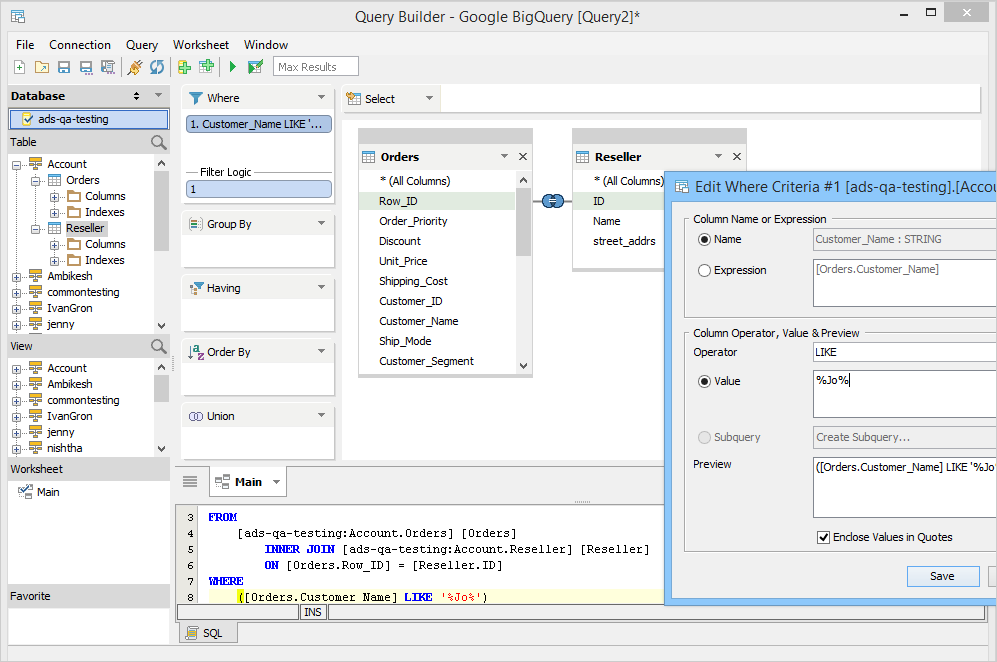
Task: Click the hamburger lines icon beside Main tab
Action: [190, 481]
